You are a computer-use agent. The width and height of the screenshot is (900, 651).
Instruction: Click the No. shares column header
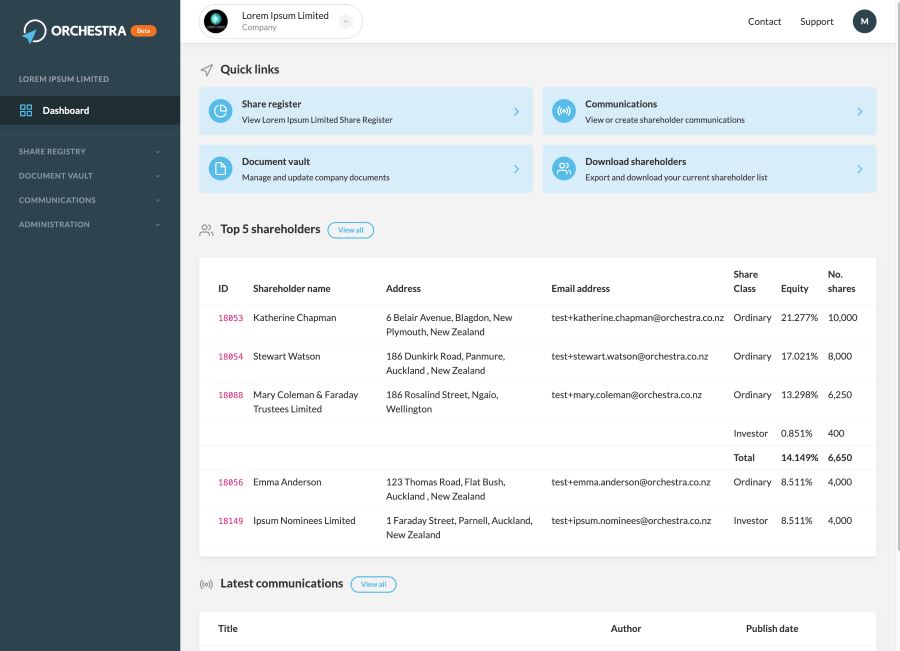841,281
